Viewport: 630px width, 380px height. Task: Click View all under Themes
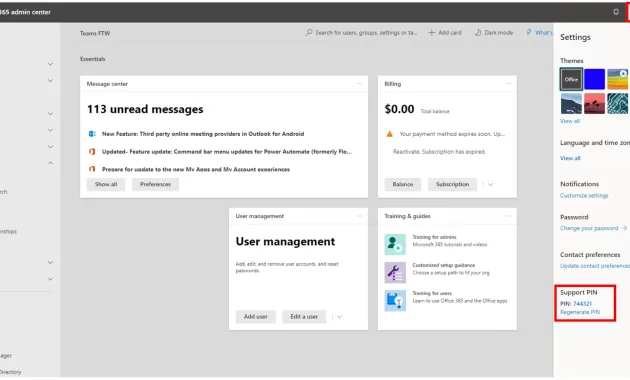tap(570, 121)
